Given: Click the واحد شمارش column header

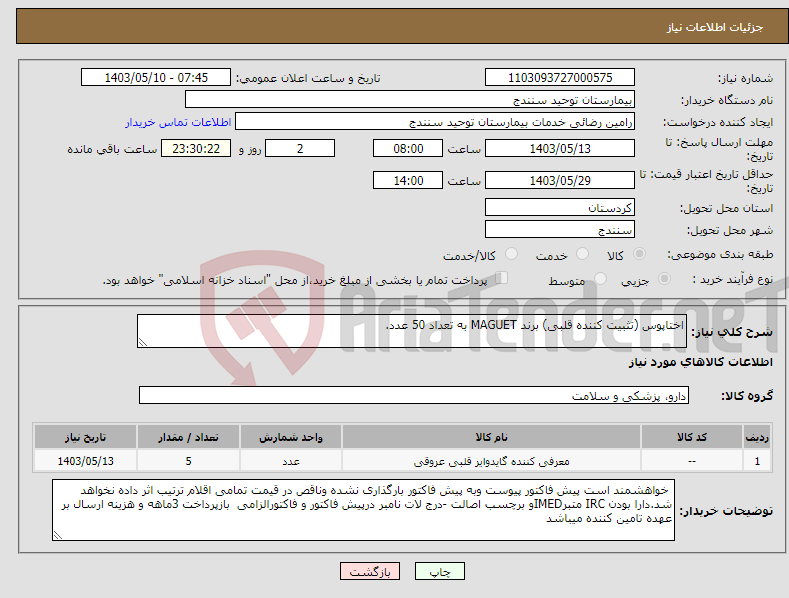Looking at the screenshot, I should click(x=291, y=437).
